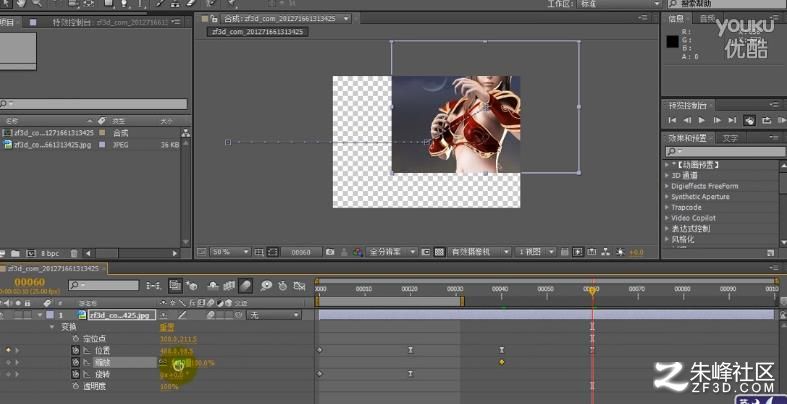
Task: Click the show channel RGB icon
Action: (x=357, y=252)
